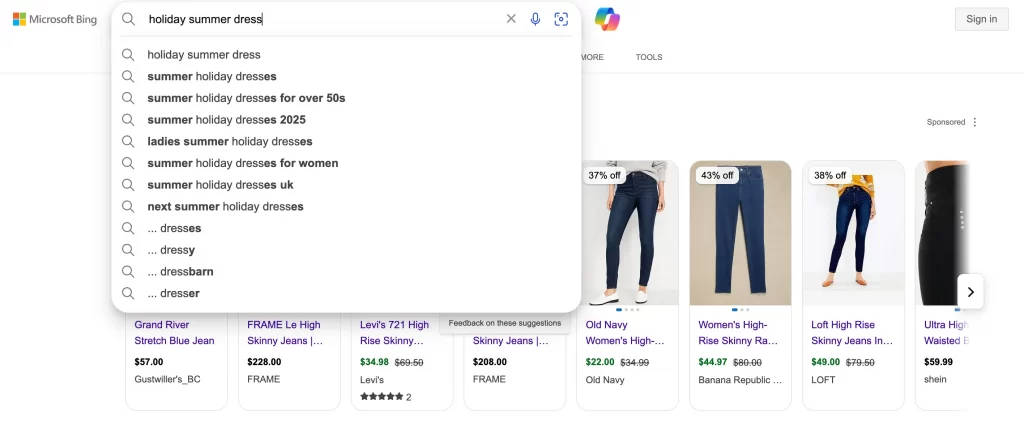Click the $44.97 sale price
The image size is (1024, 428).
(x=712, y=362)
